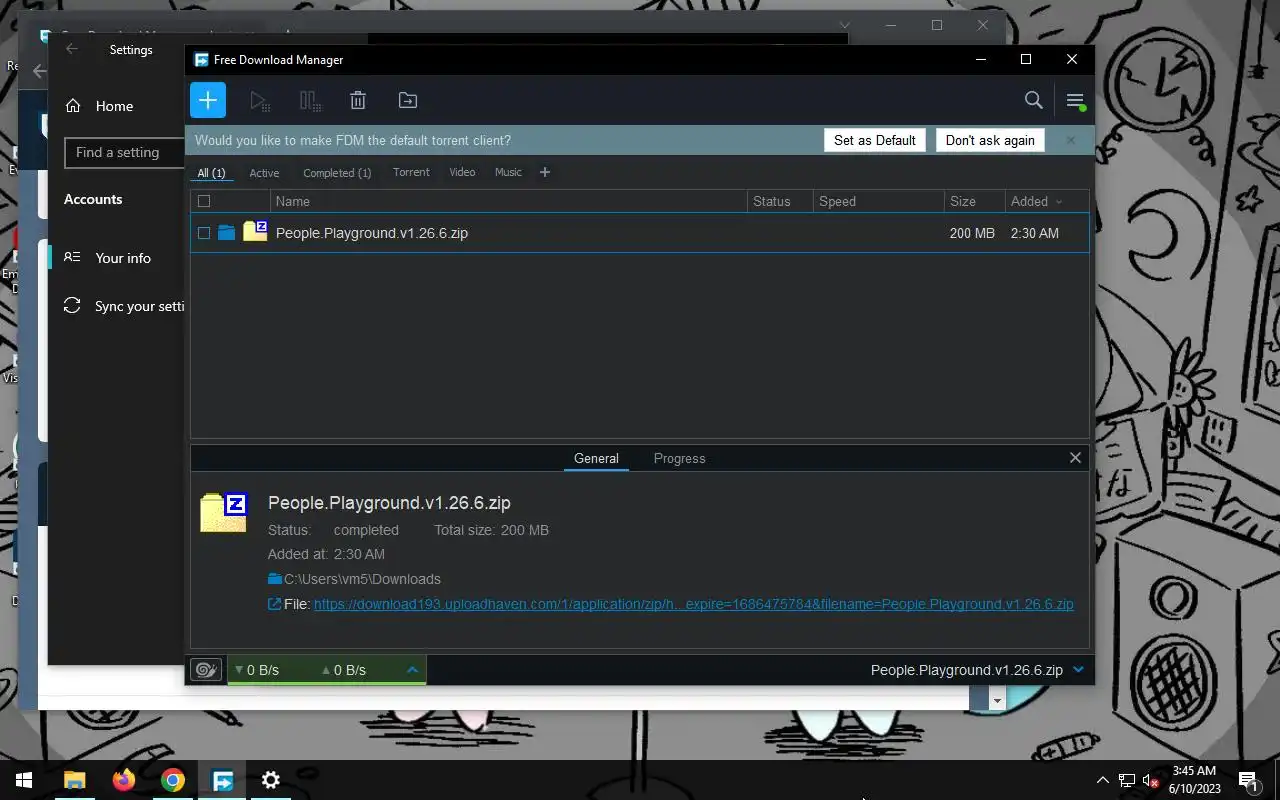Image resolution: width=1280 pixels, height=800 pixels.
Task: Click Free Download Manager taskbar icon
Action: pyautogui.click(x=222, y=780)
